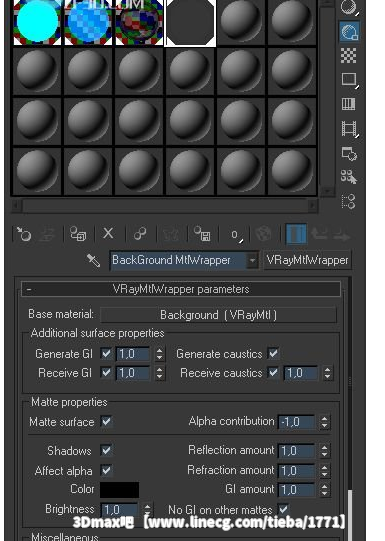Image resolution: width=385 pixels, height=541 pixels.
Task: Open the black matte Color swatch
Action: pos(119,490)
